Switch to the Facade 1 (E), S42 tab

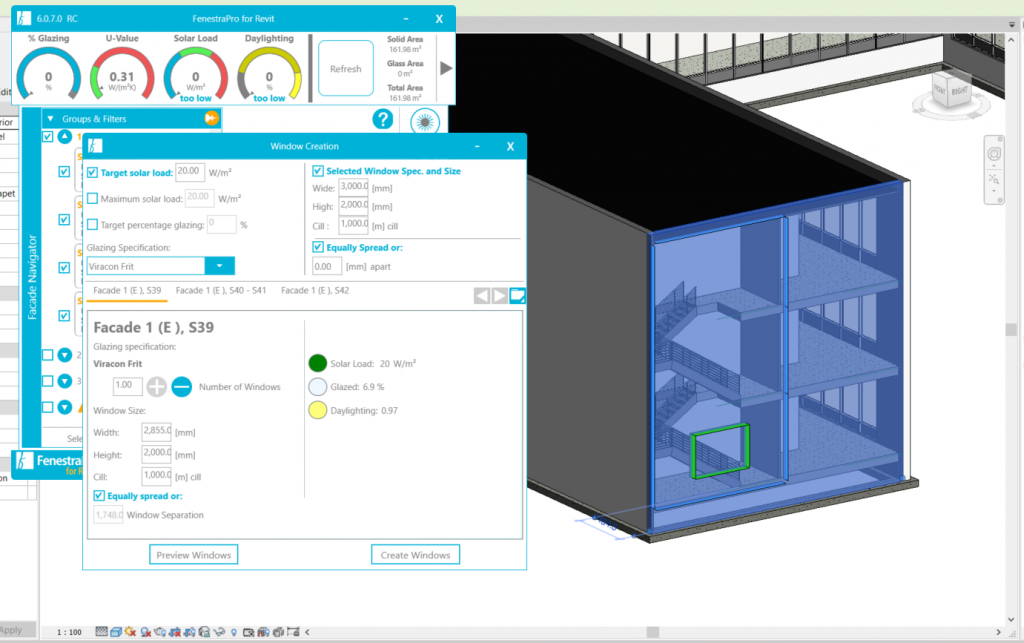pos(315,290)
